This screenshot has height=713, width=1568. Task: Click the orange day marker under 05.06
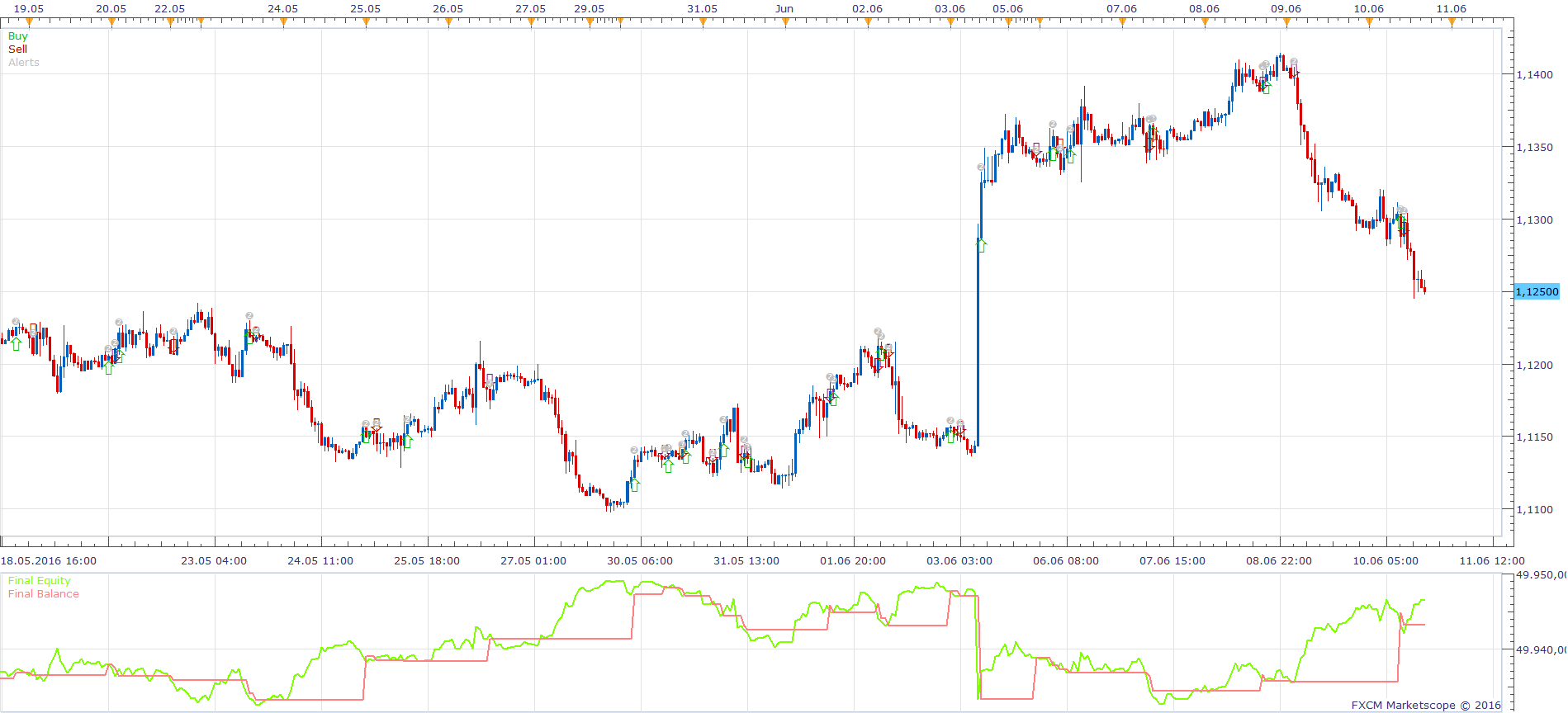(1008, 23)
